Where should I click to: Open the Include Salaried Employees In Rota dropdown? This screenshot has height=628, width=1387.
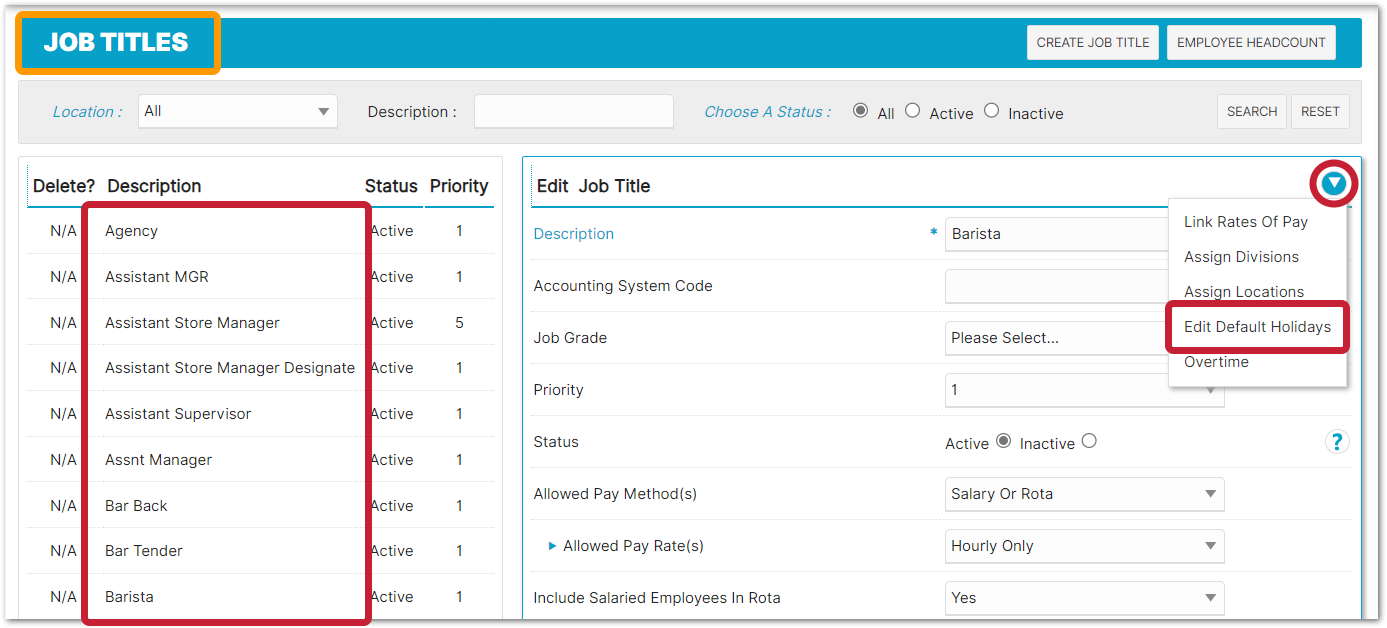click(1084, 598)
